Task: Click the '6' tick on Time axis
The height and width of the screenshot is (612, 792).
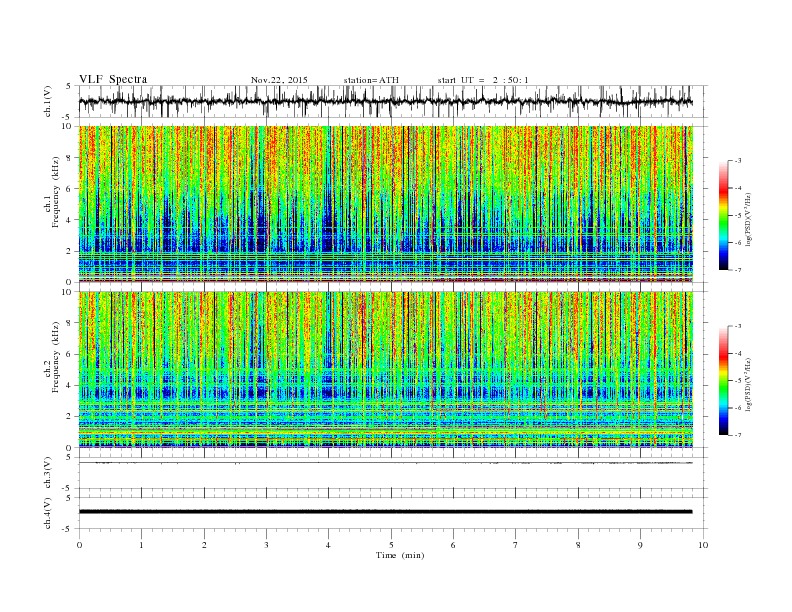Action: 453,545
